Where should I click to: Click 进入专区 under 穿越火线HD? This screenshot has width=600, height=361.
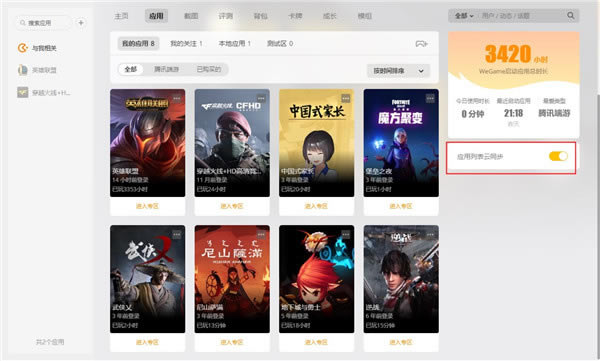click(x=232, y=206)
